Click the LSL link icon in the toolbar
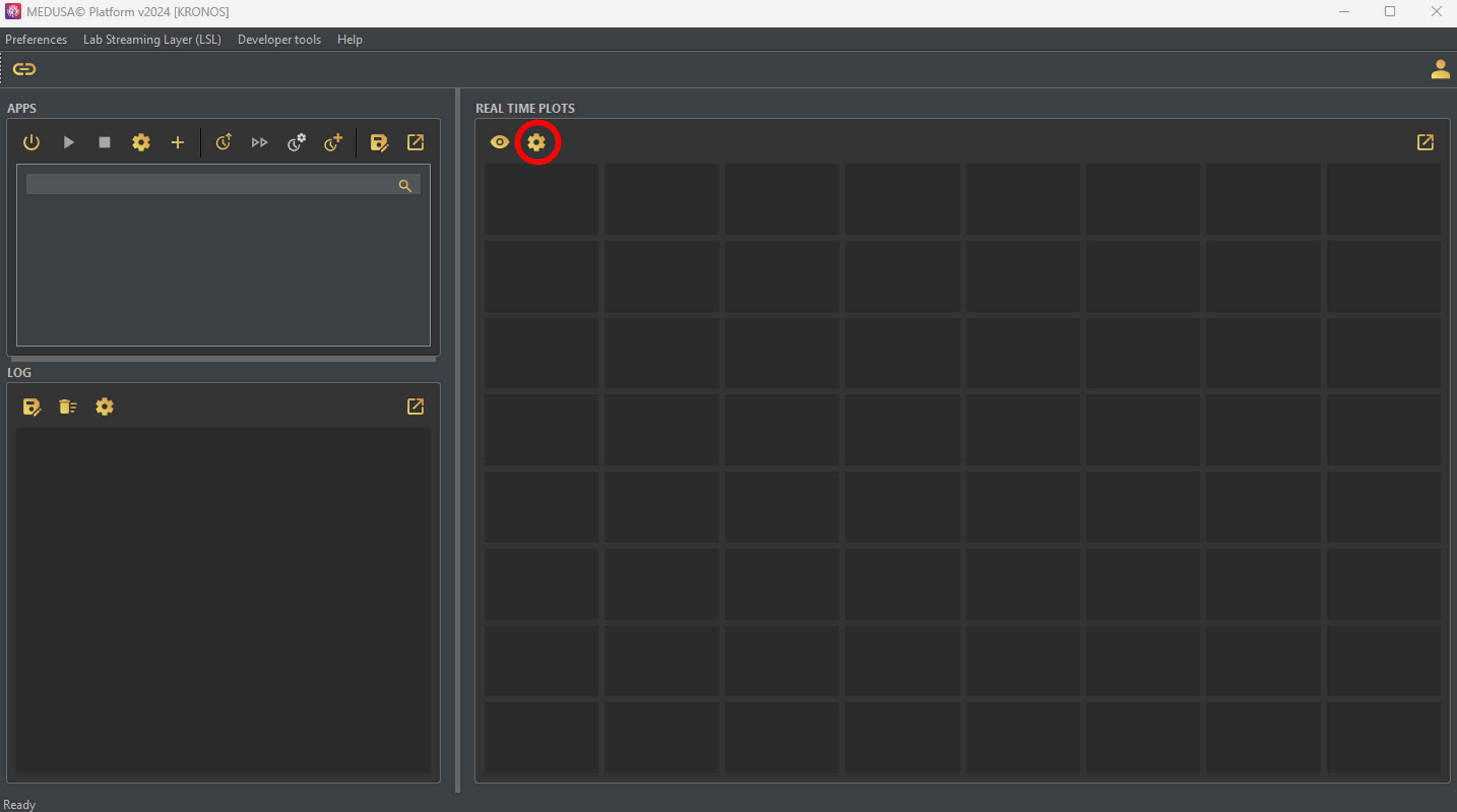 click(24, 69)
